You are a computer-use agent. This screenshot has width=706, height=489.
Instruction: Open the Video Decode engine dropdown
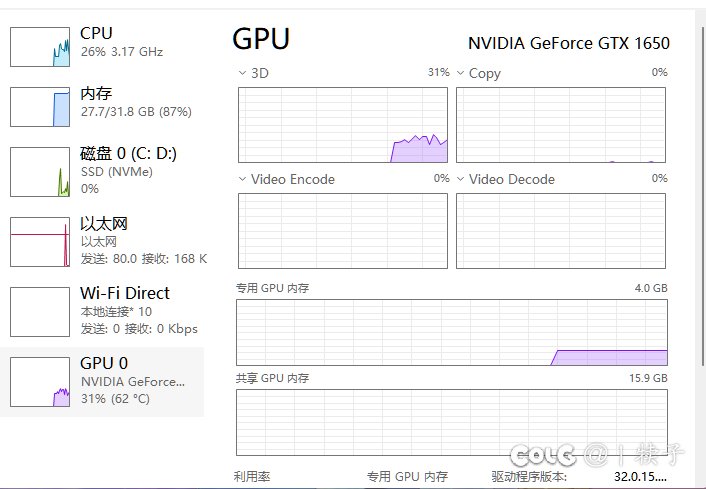[x=460, y=179]
